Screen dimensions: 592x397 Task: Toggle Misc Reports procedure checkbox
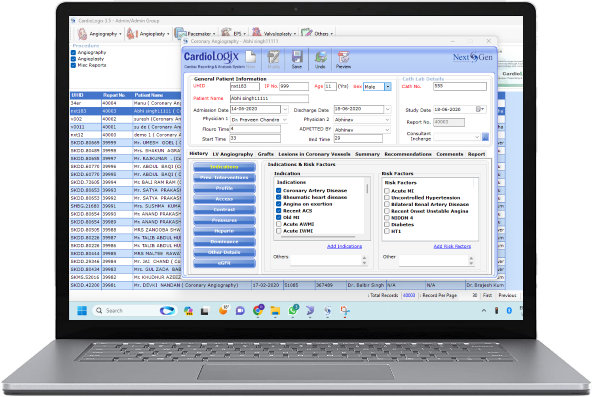[x=73, y=65]
